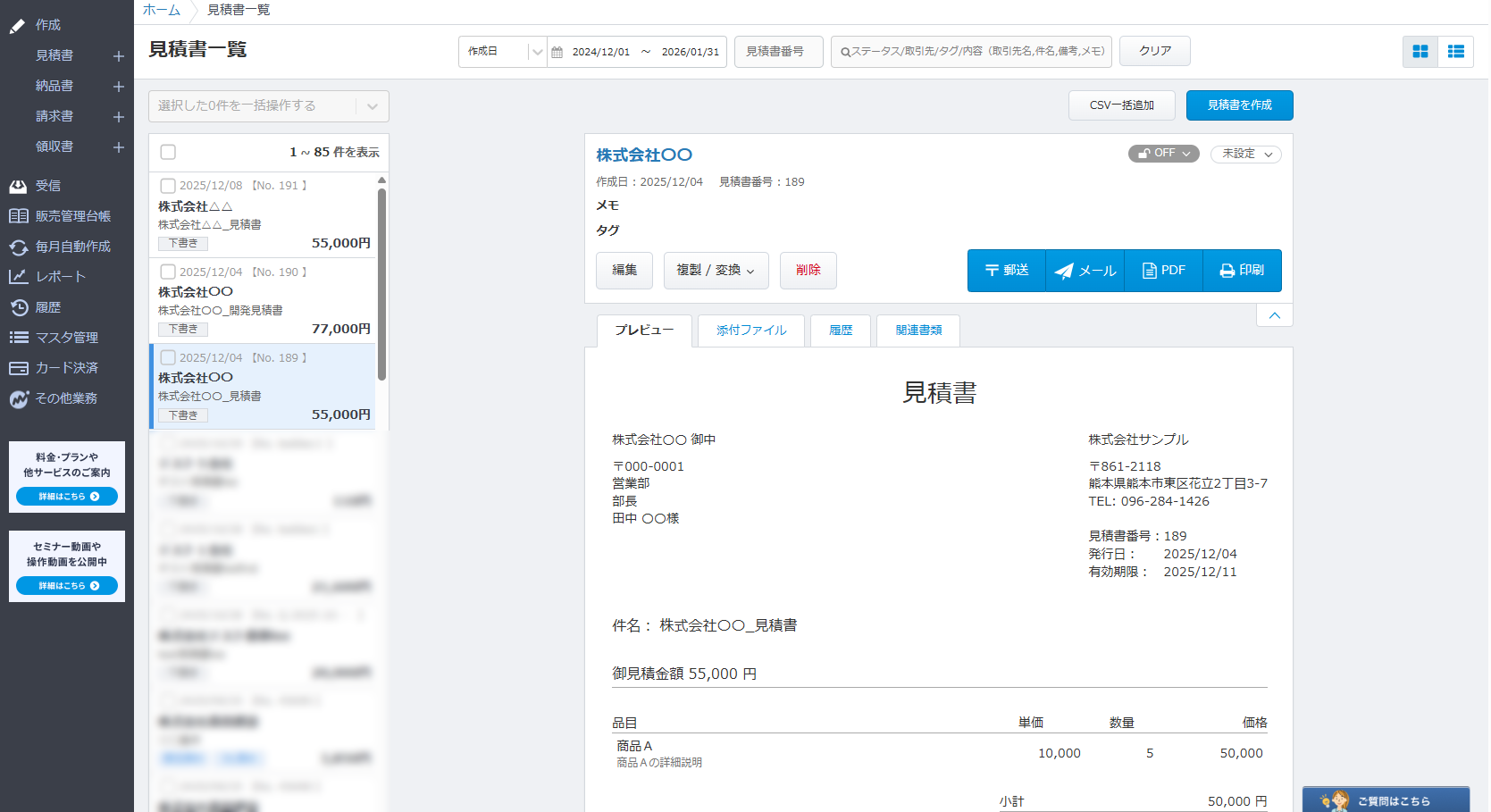This screenshot has width=1491, height=812.
Task: Open the bulk action dropdown
Action: (x=268, y=106)
